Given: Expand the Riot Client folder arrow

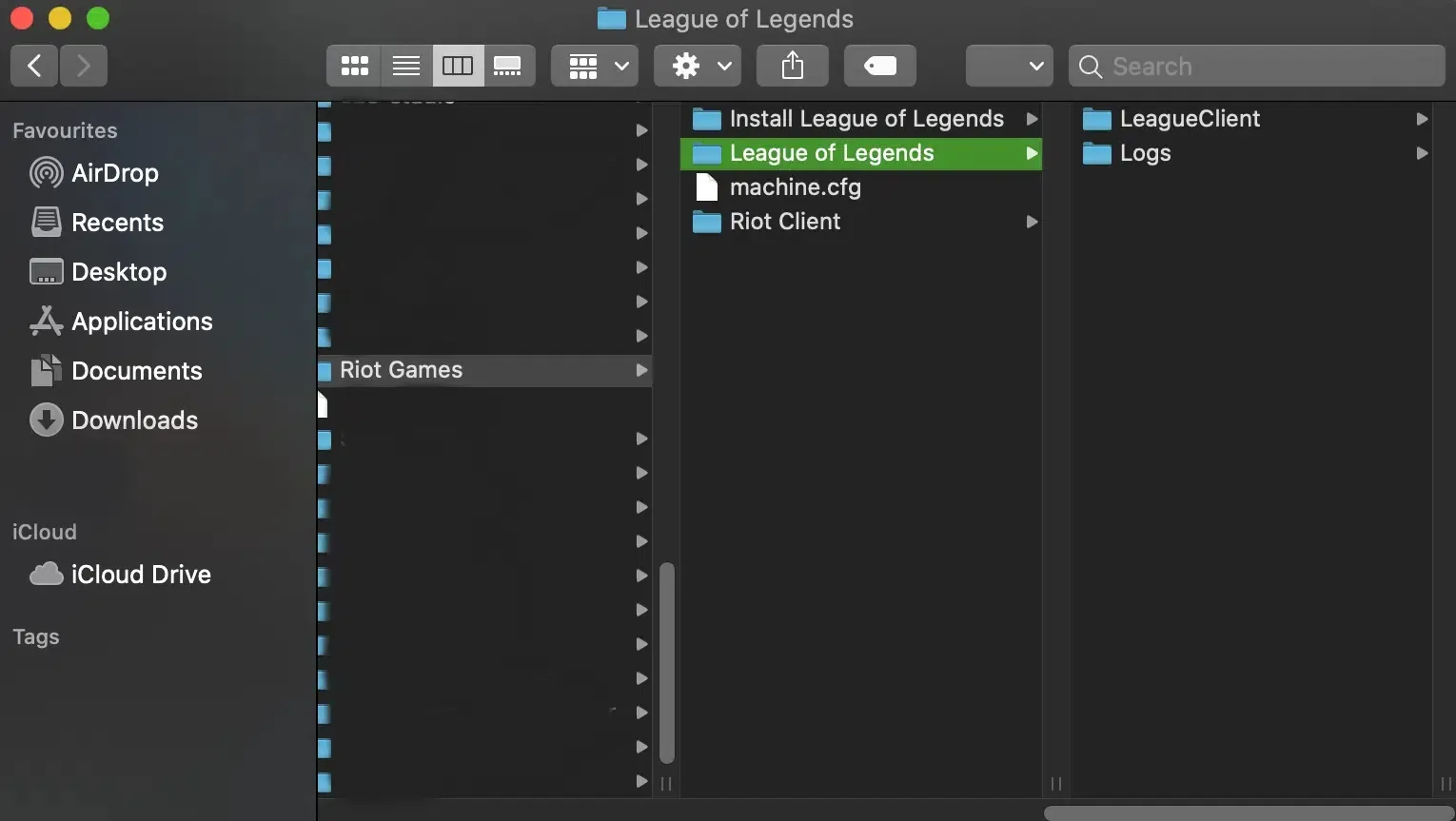Looking at the screenshot, I should pyautogui.click(x=1032, y=222).
